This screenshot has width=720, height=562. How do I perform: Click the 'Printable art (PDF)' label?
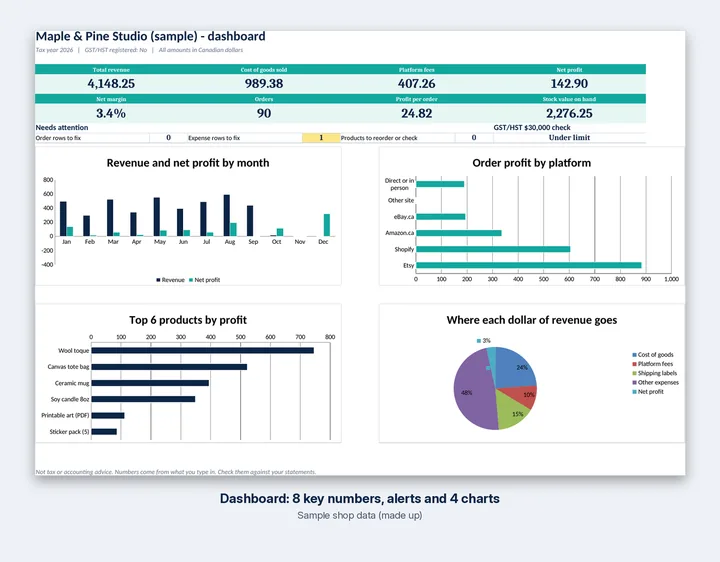(x=65, y=416)
